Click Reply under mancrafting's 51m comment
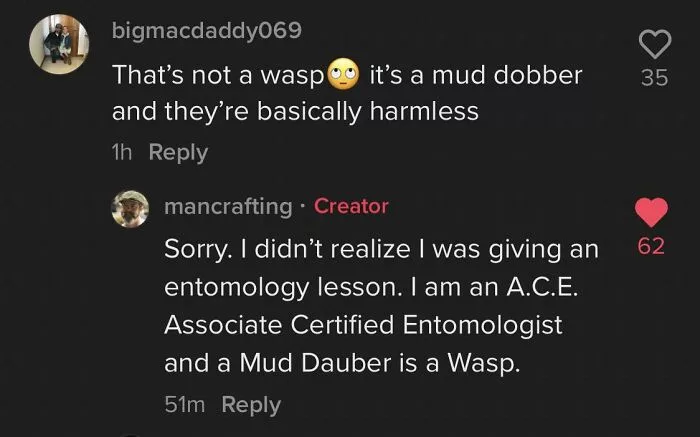 251,404
